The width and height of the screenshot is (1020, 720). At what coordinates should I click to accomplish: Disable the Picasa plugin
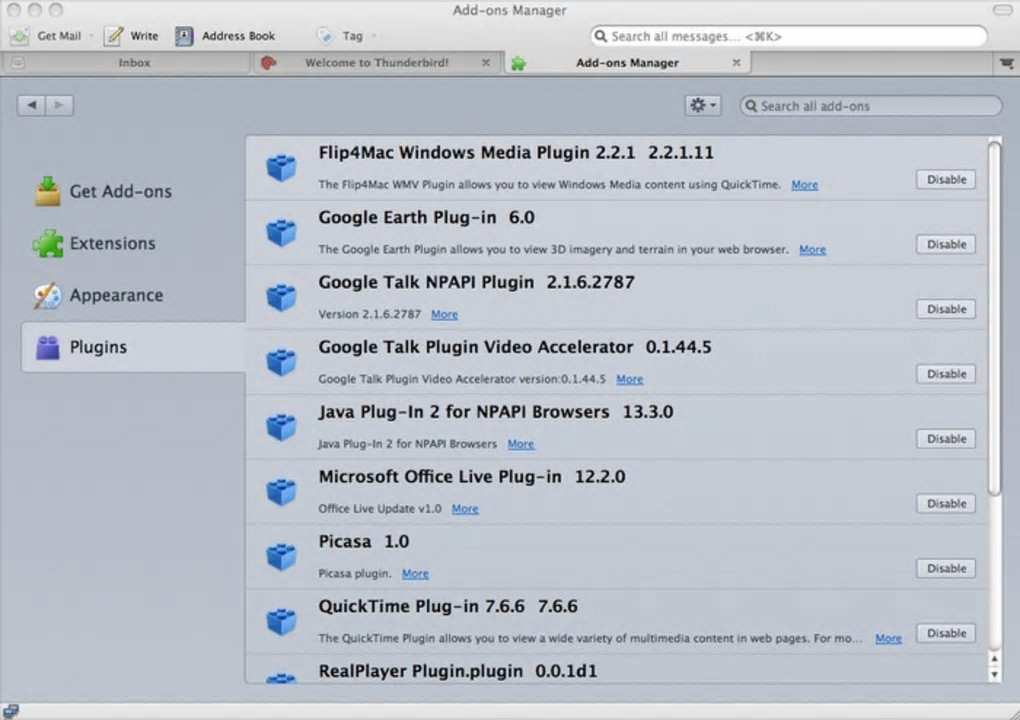945,568
